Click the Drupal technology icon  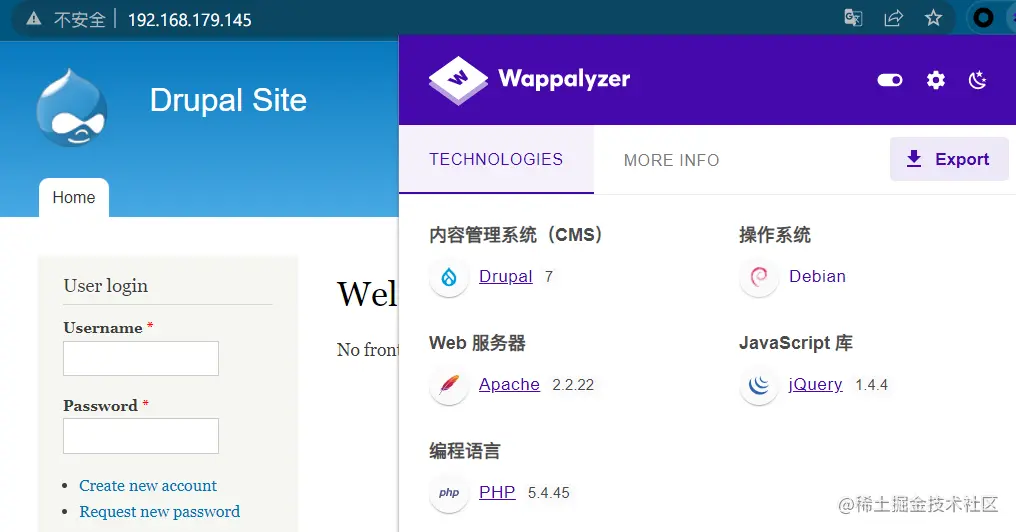(449, 277)
